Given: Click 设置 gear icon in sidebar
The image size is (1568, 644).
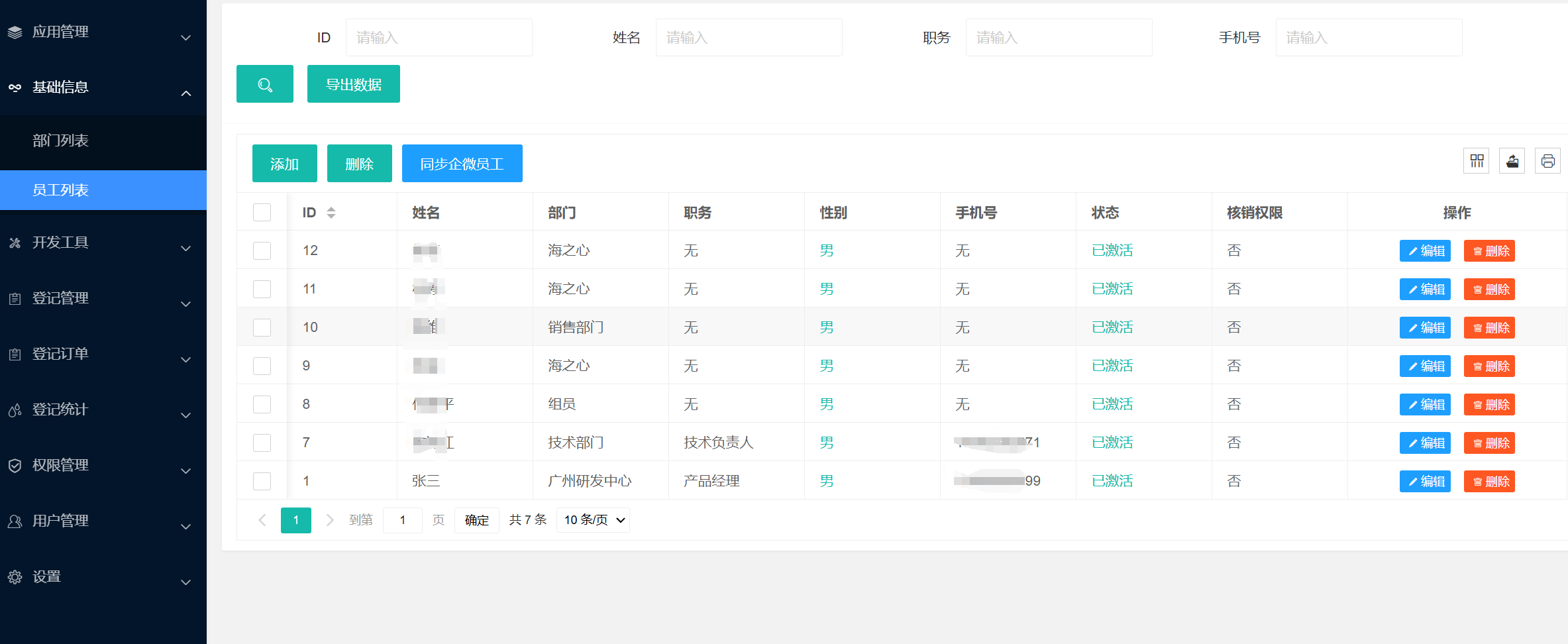Looking at the screenshot, I should point(15,577).
